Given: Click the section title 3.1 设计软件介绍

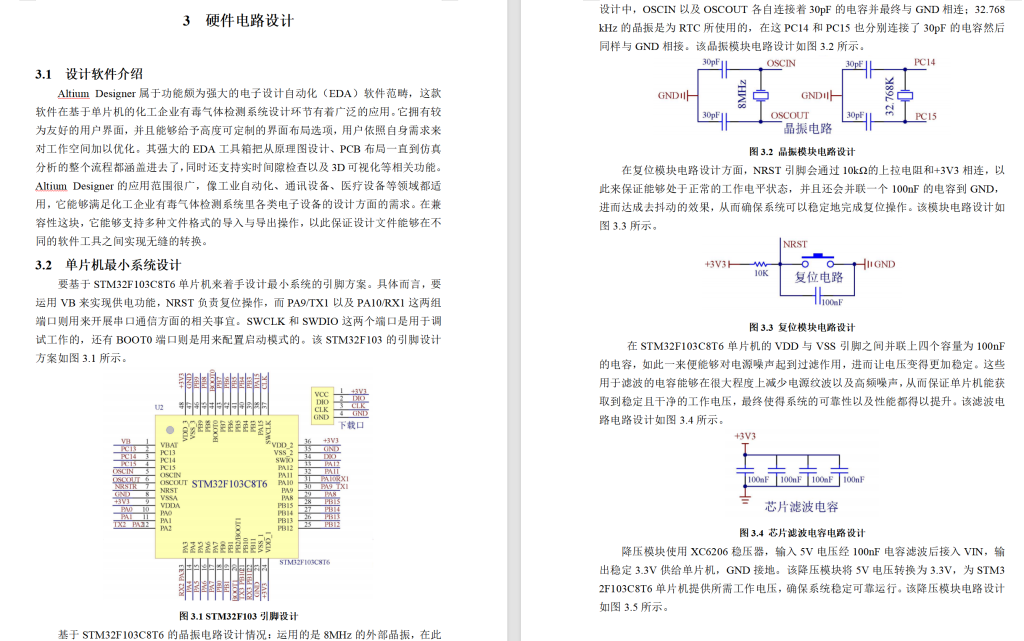Looking at the screenshot, I should (x=88, y=73).
